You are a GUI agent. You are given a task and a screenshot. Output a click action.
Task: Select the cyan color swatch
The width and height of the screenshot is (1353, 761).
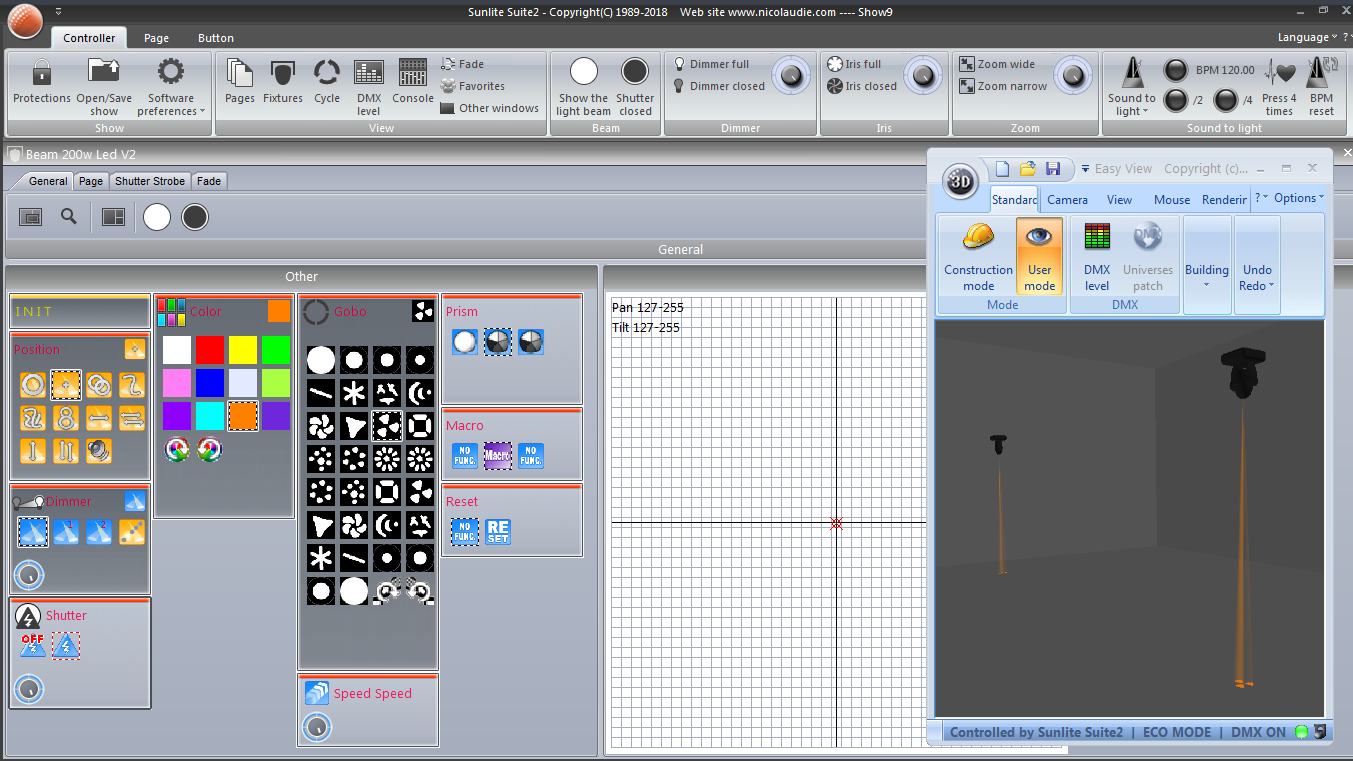point(209,415)
